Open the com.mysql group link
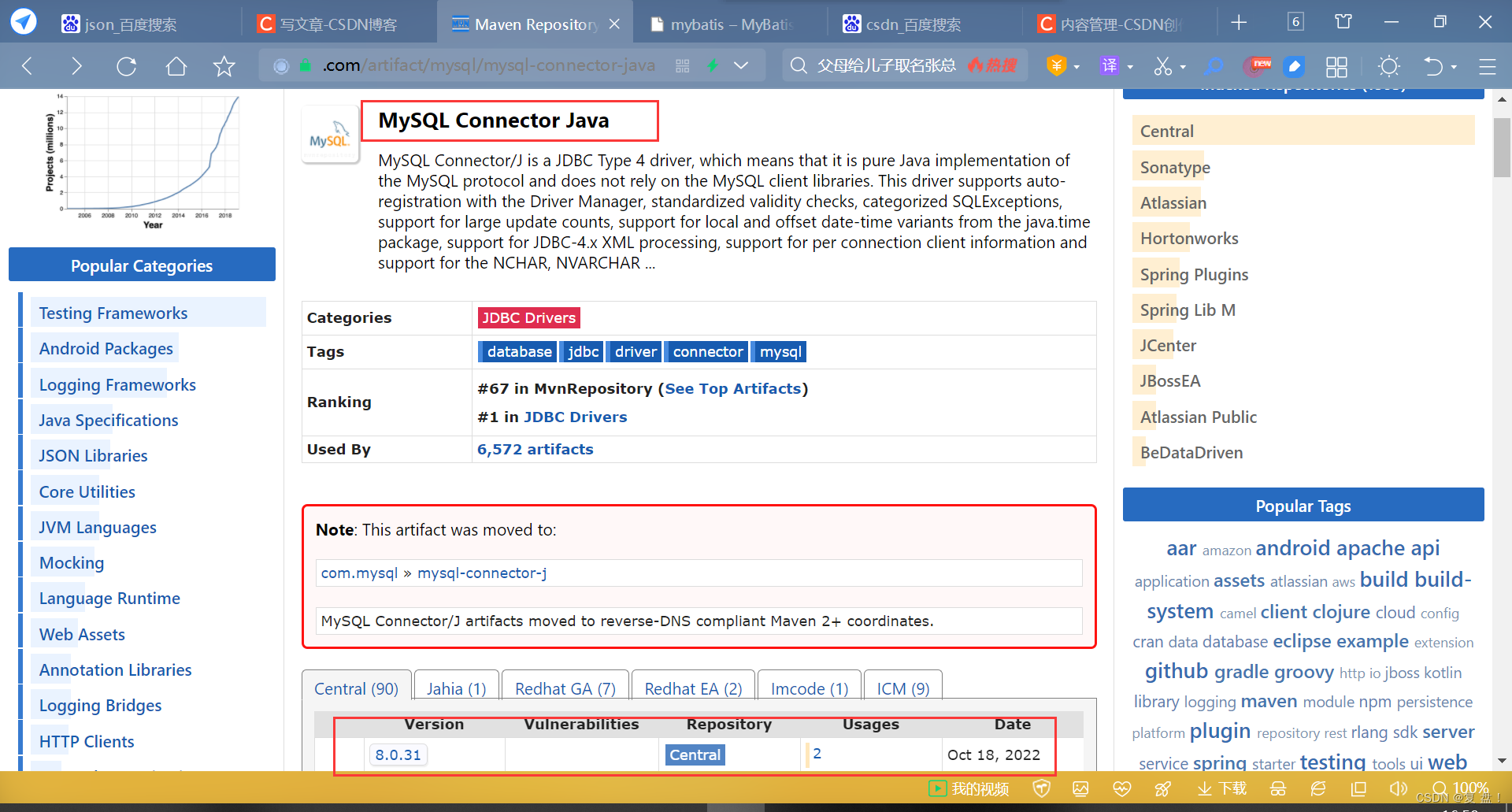This screenshot has width=1512, height=812. [359, 573]
